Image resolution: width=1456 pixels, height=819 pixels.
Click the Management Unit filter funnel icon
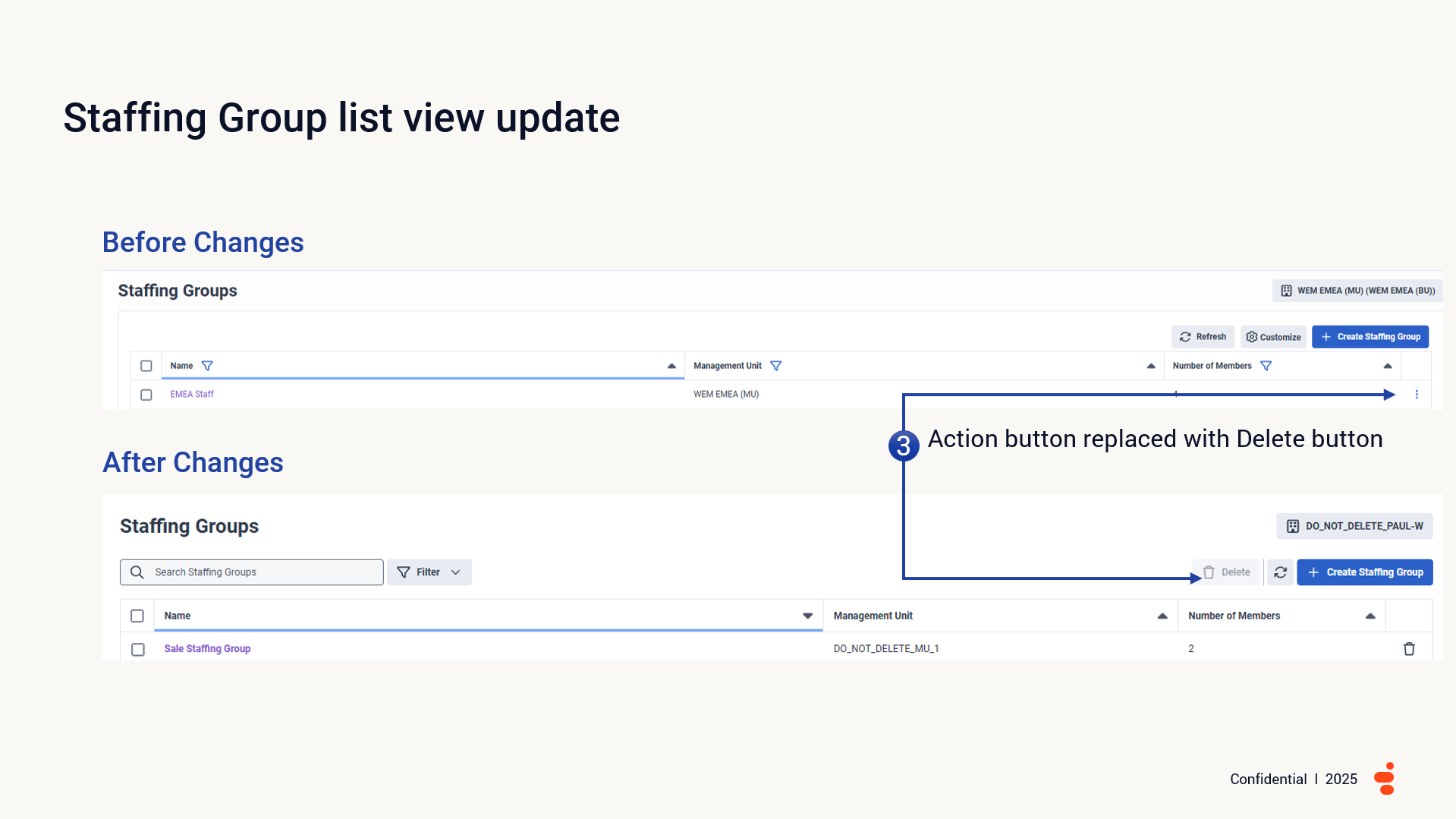pos(775,366)
